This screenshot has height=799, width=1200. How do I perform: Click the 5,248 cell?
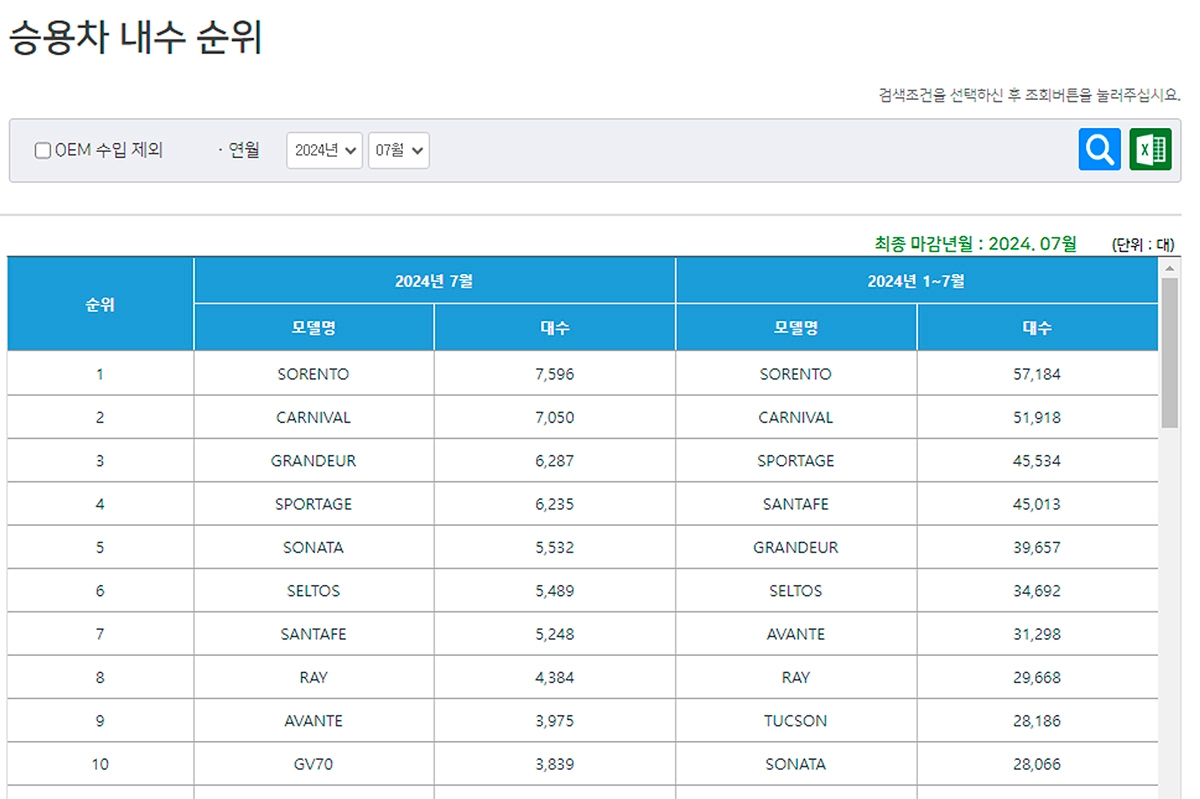555,634
